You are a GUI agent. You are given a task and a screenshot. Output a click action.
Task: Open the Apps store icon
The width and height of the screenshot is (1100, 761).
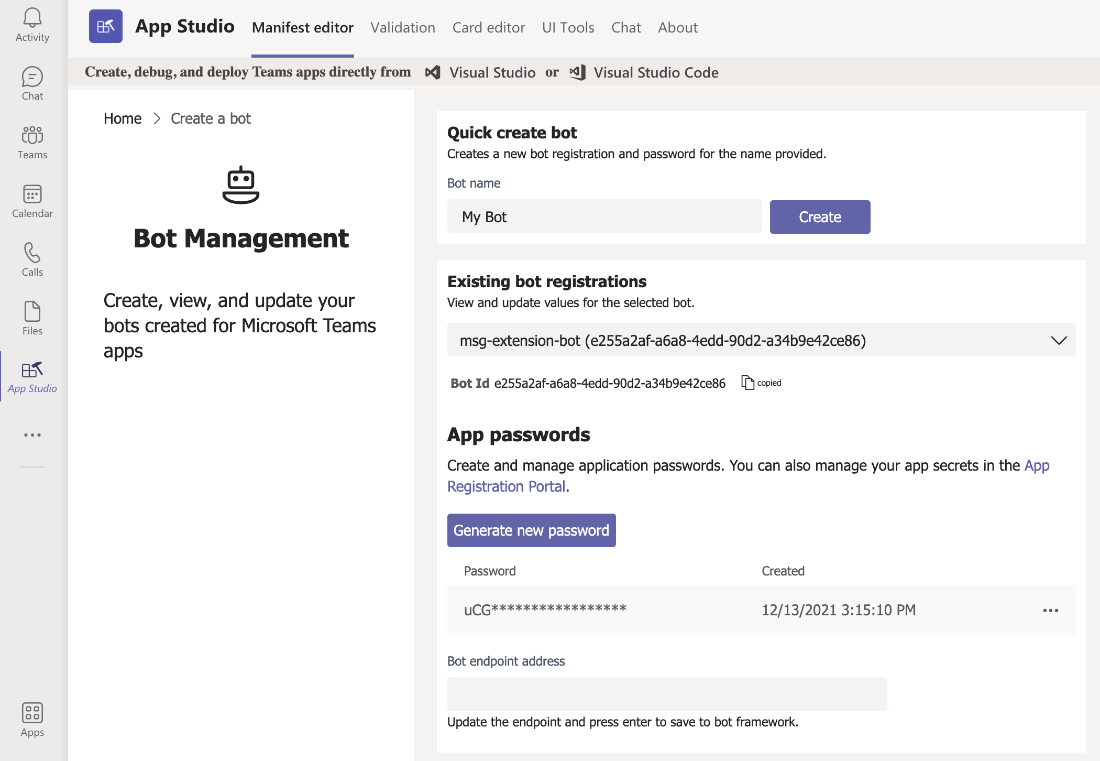[x=32, y=720]
